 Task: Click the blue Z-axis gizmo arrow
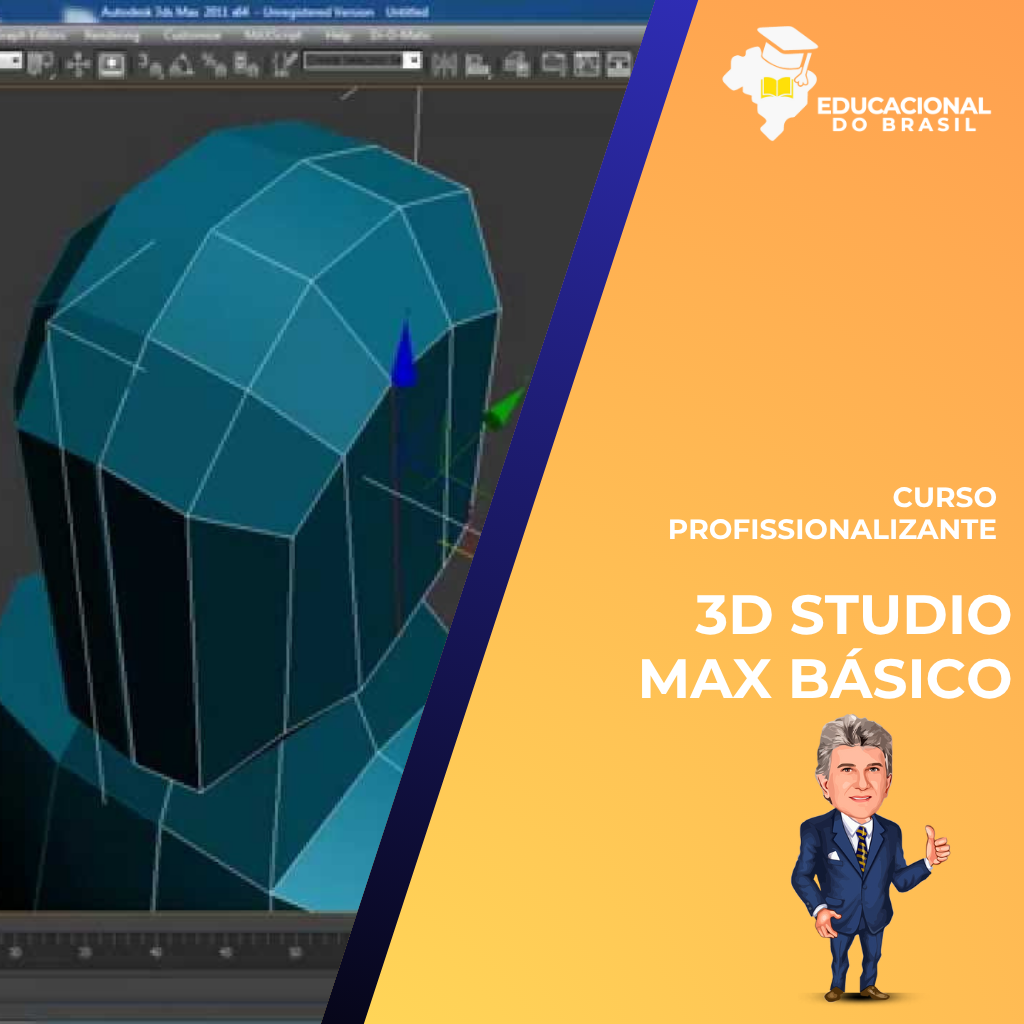click(403, 355)
